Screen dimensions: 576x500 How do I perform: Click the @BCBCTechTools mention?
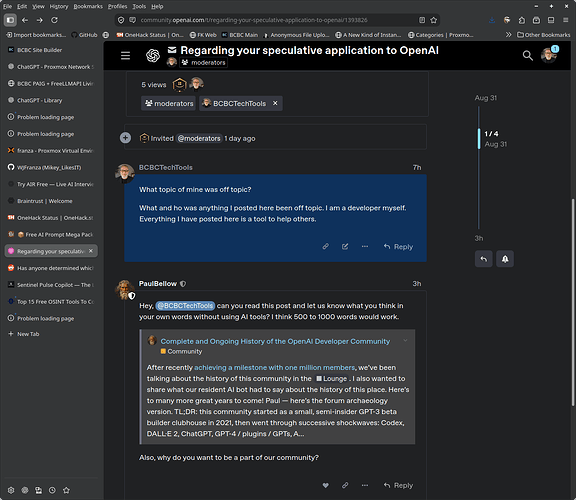pos(185,306)
